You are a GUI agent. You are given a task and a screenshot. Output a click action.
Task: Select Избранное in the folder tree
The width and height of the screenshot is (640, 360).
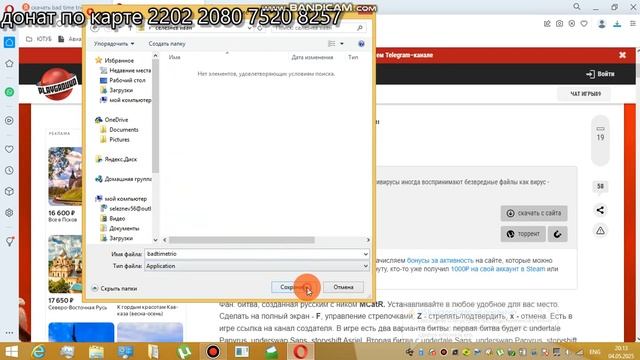[x=119, y=60]
